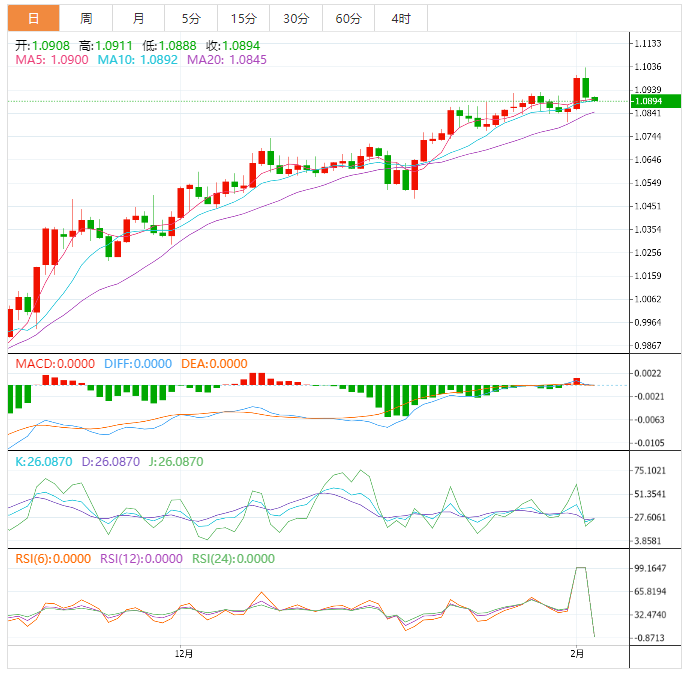Select the MA10 indicator label

click(x=137, y=60)
